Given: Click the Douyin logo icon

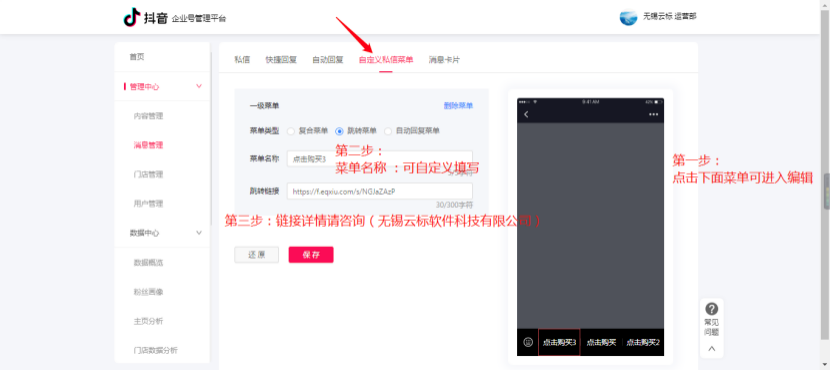Looking at the screenshot, I should point(132,17).
